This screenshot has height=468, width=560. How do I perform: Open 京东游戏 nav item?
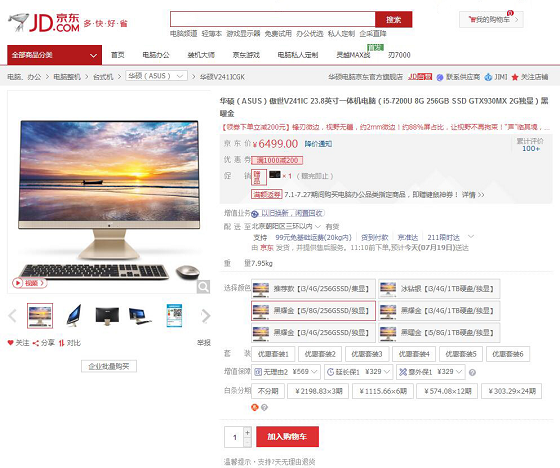pos(246,55)
